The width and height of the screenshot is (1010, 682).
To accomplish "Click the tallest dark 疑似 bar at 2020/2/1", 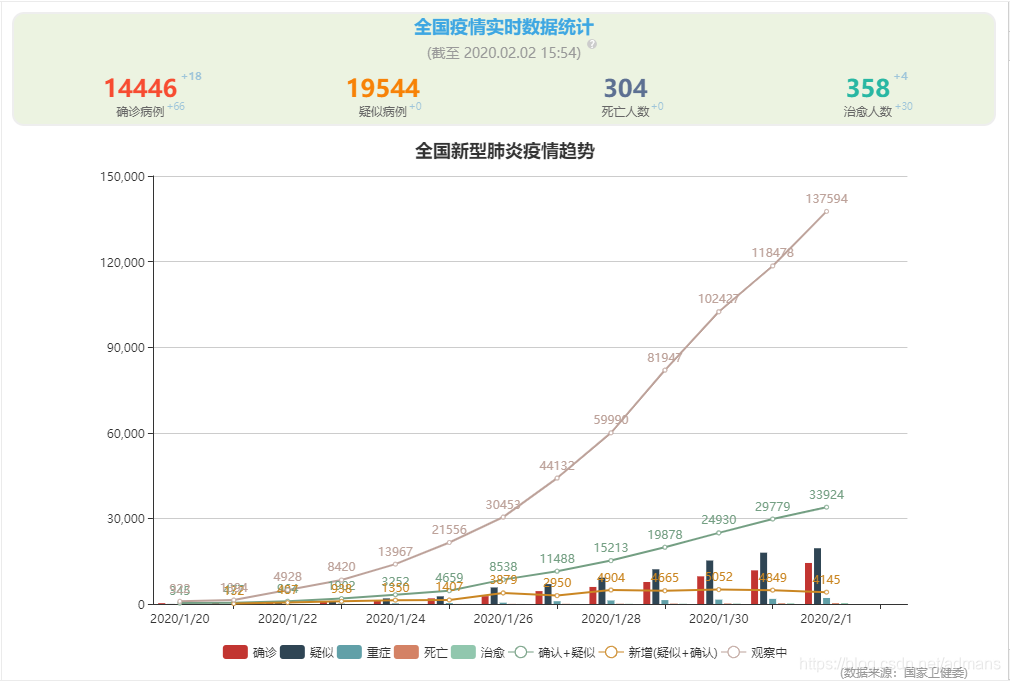I will pyautogui.click(x=817, y=576).
